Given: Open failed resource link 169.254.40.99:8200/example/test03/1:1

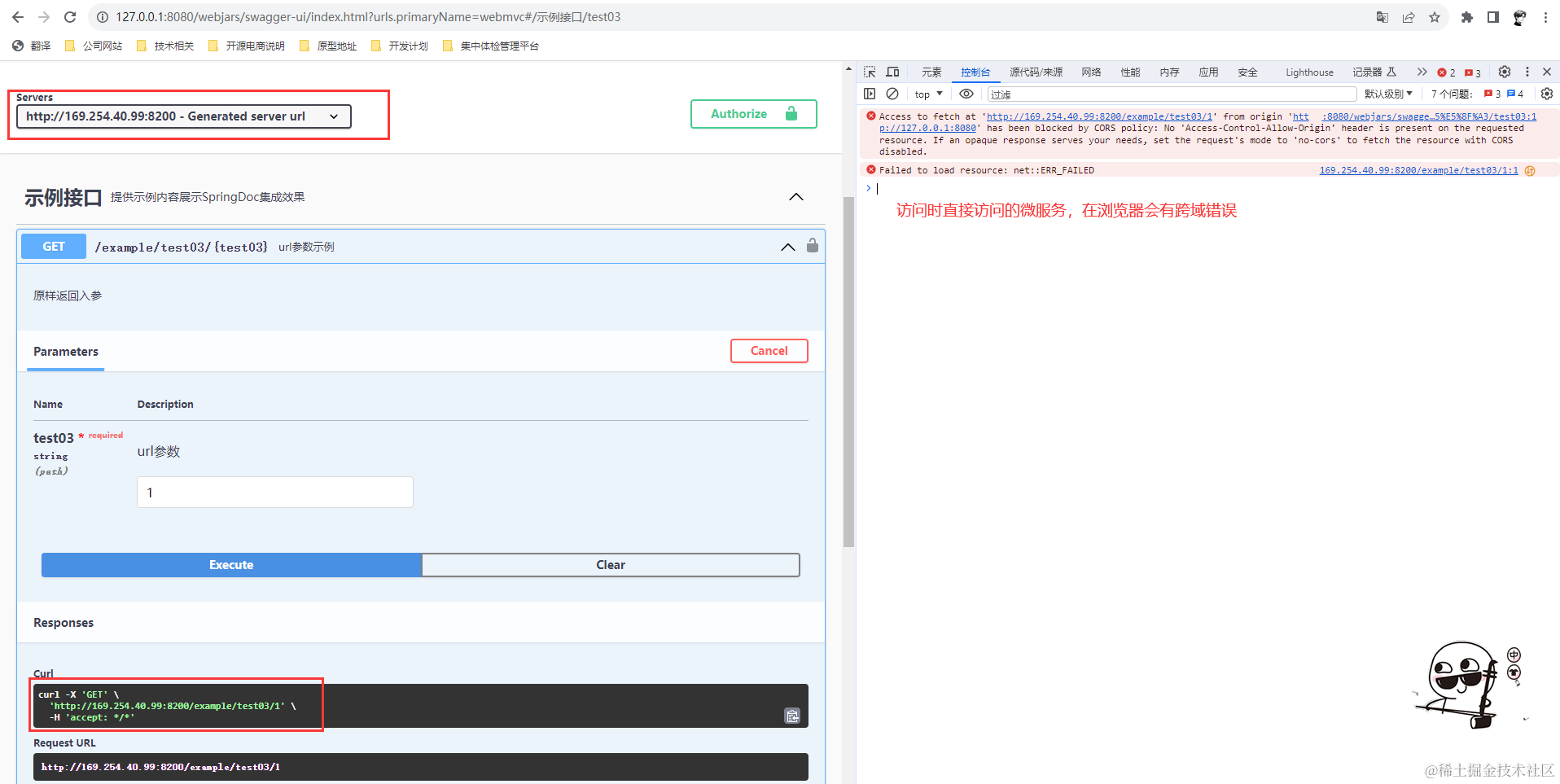Looking at the screenshot, I should [x=1418, y=170].
